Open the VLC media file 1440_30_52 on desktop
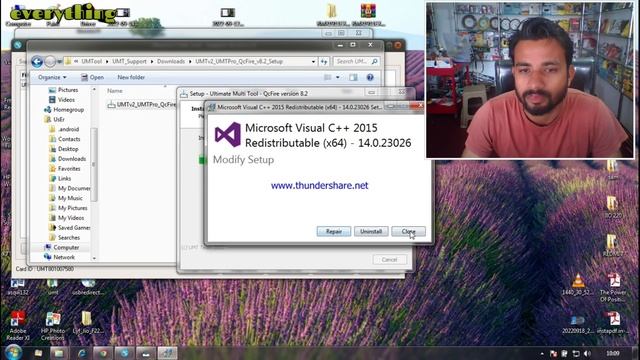This screenshot has height=360, width=640. tap(578, 284)
